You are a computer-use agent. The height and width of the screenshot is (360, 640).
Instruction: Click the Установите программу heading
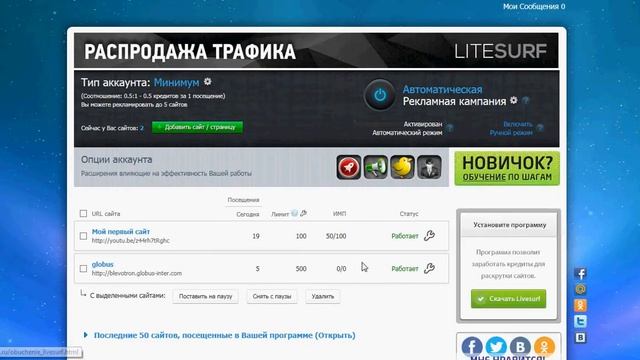pos(509,225)
